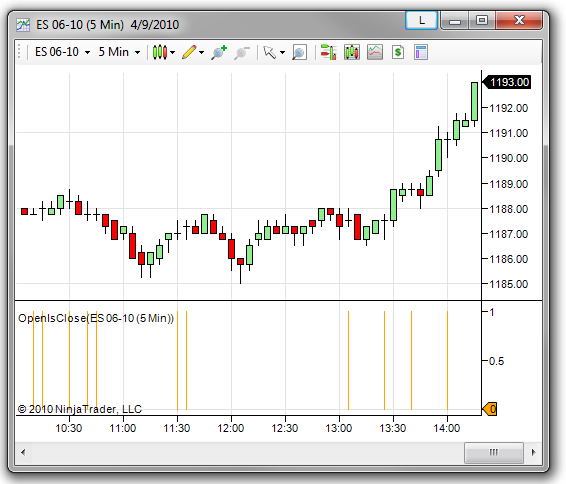Close the ES 06-10 chart window
The height and width of the screenshot is (484, 566).
(x=519, y=20)
